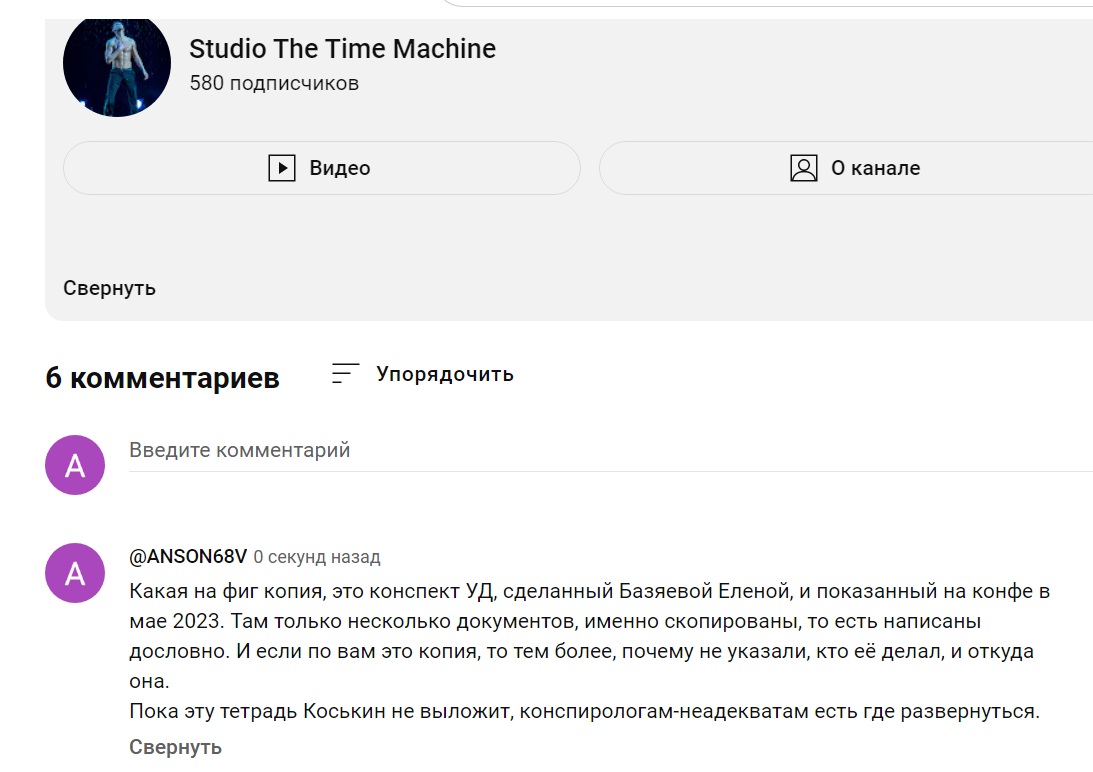Collapse the @ANSON68V comment with Свернуть

(176, 747)
